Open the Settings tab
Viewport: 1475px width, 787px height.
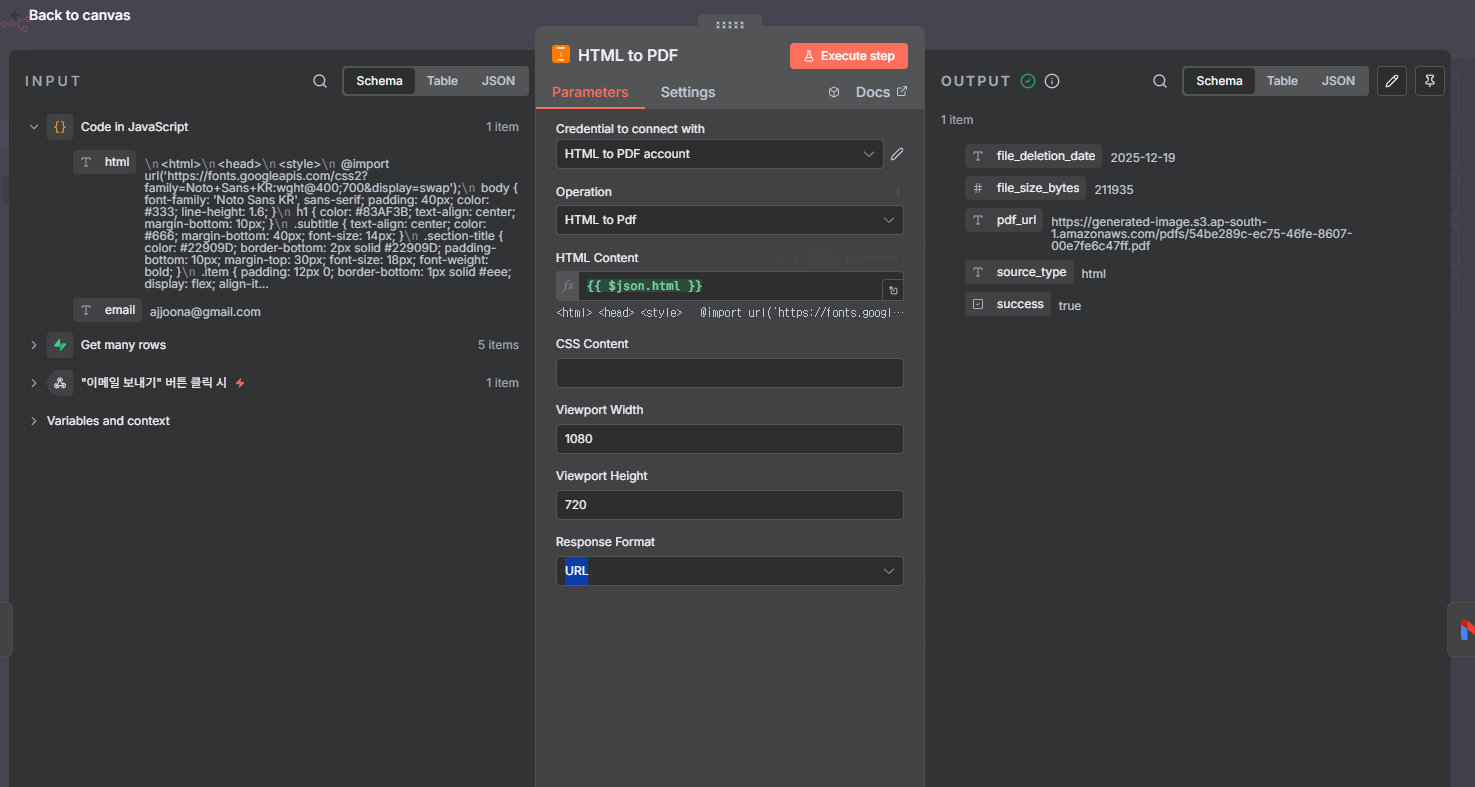pos(687,92)
